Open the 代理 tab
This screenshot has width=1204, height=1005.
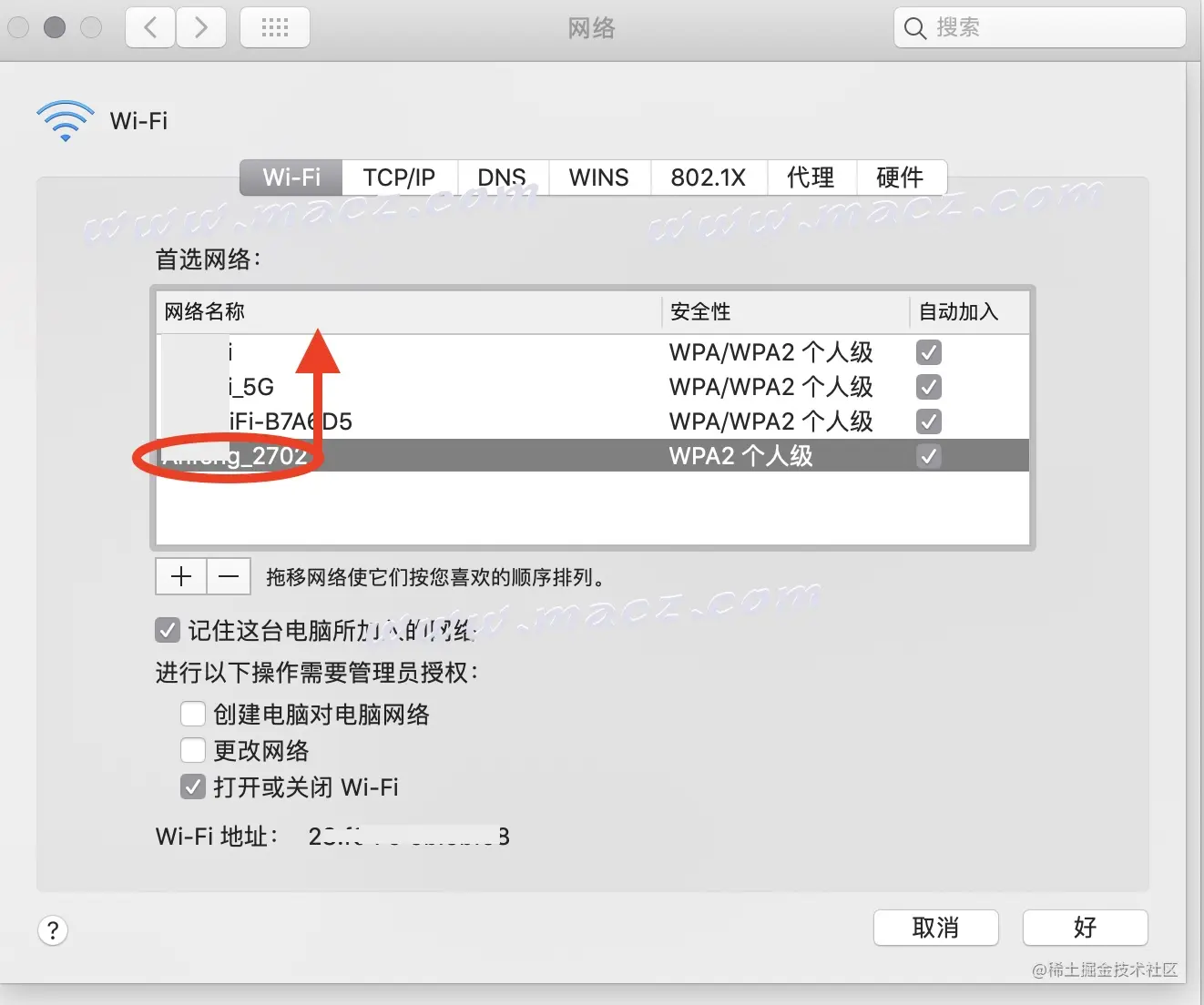811,178
